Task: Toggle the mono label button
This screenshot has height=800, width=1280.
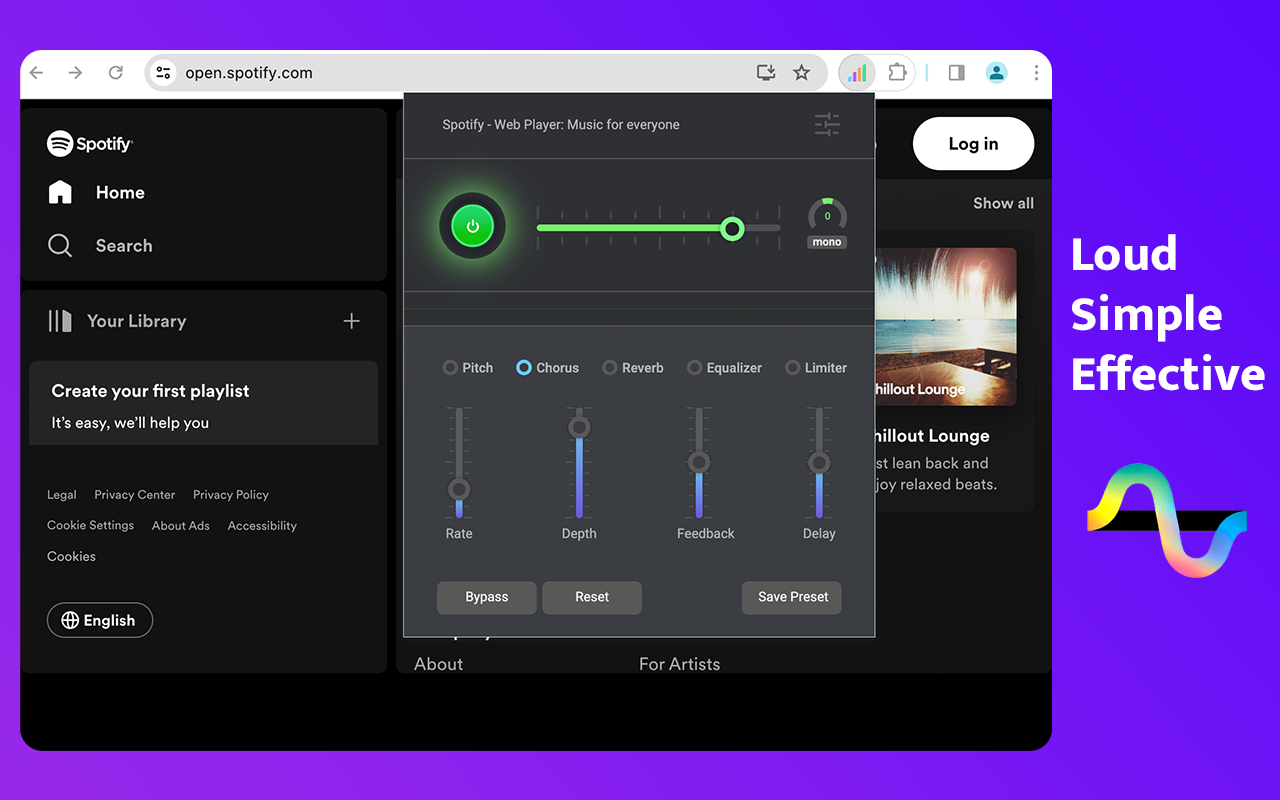Action: pos(827,242)
